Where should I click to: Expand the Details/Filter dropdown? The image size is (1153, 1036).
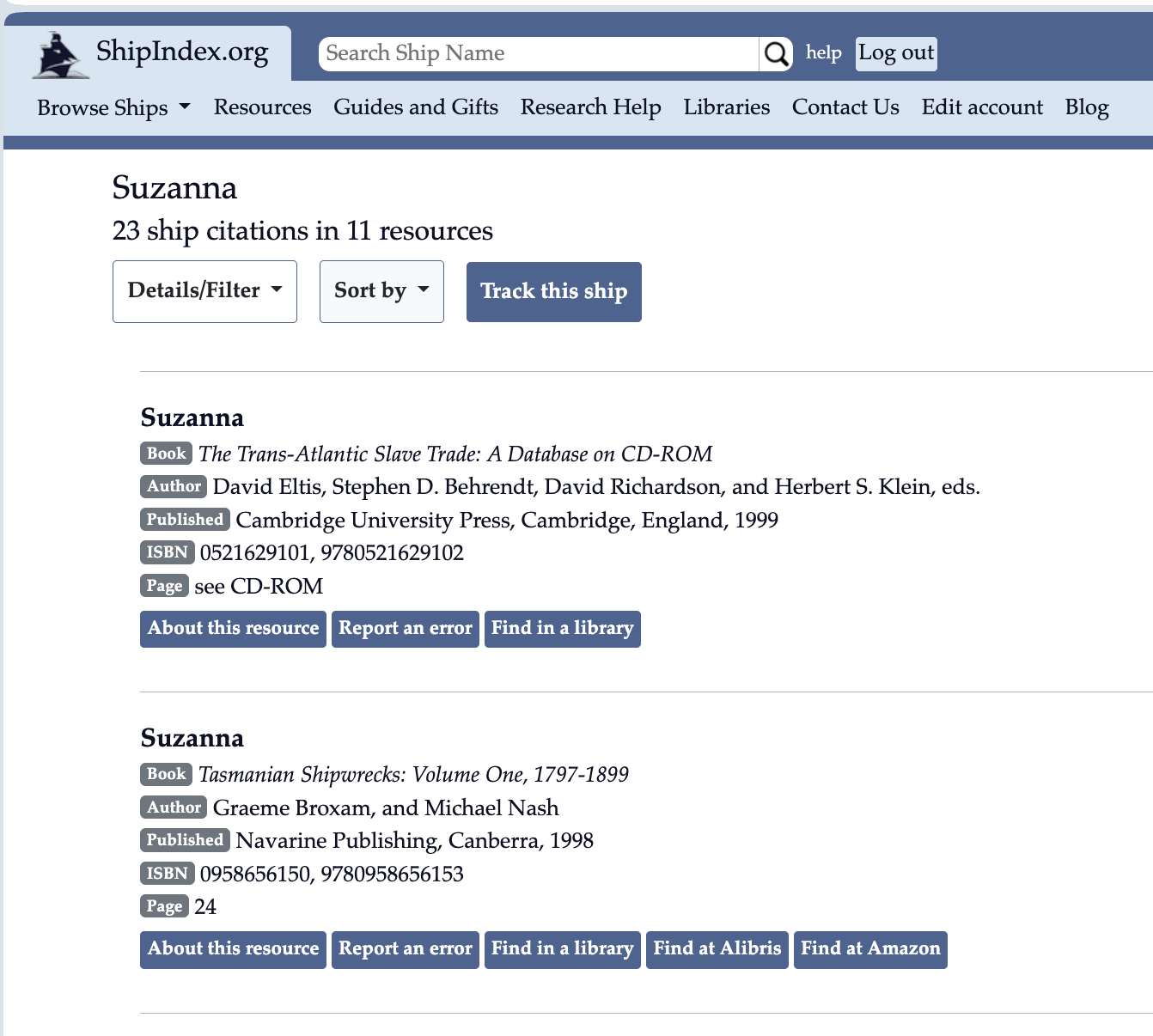204,291
